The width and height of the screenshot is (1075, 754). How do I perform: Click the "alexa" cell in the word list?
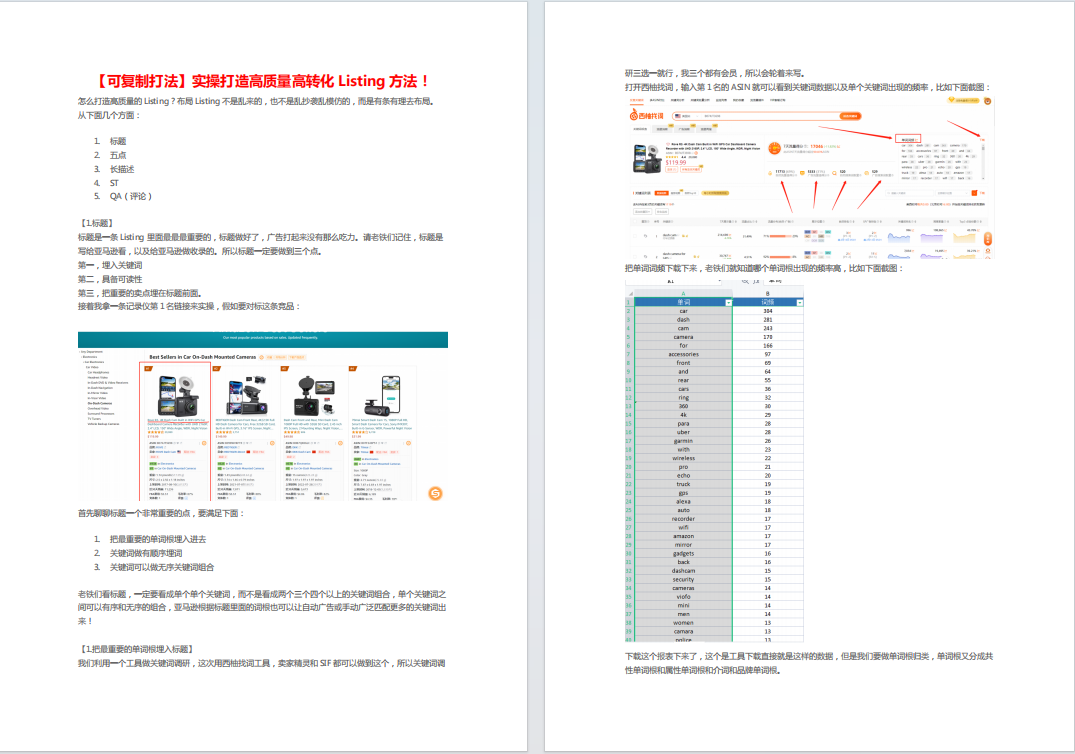coord(684,502)
